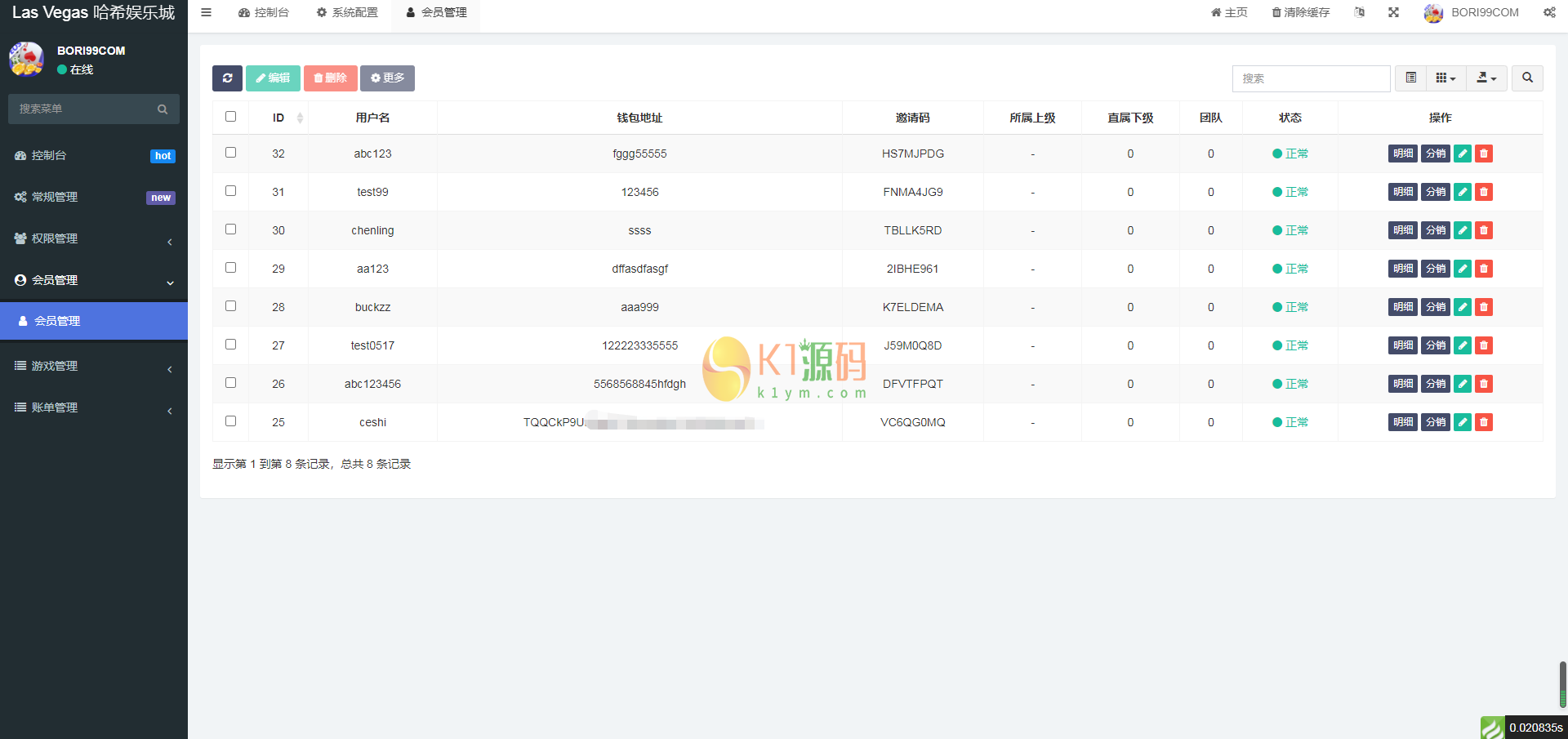This screenshot has height=739, width=1568.
Task: Click the edit pencil icon for user abc123
Action: pyautogui.click(x=1462, y=154)
